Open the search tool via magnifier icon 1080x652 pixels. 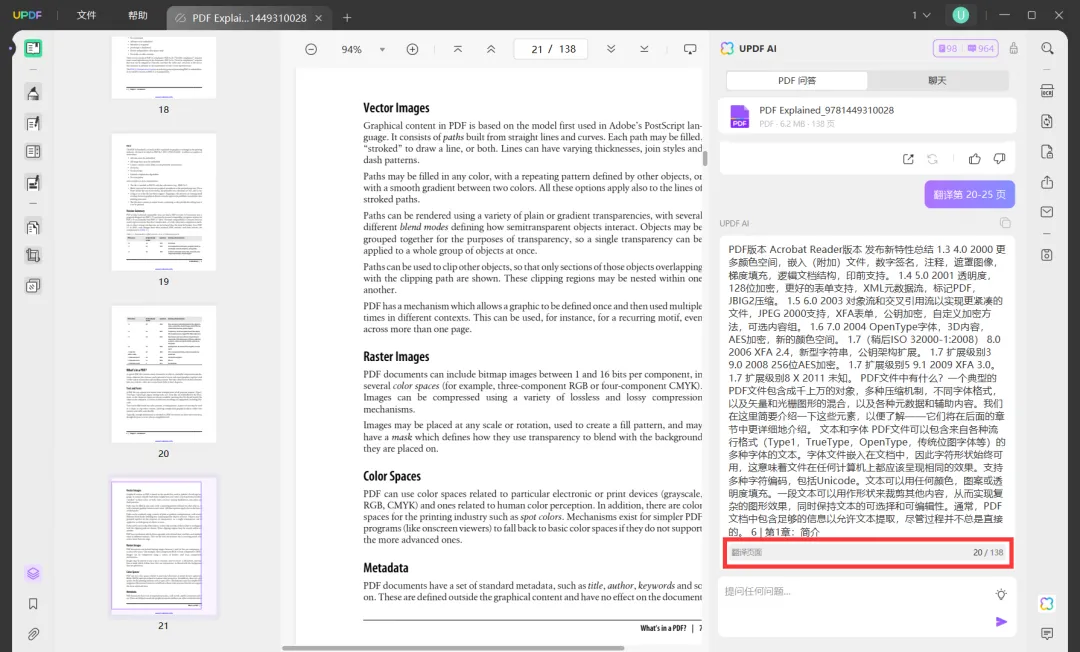pos(1046,47)
